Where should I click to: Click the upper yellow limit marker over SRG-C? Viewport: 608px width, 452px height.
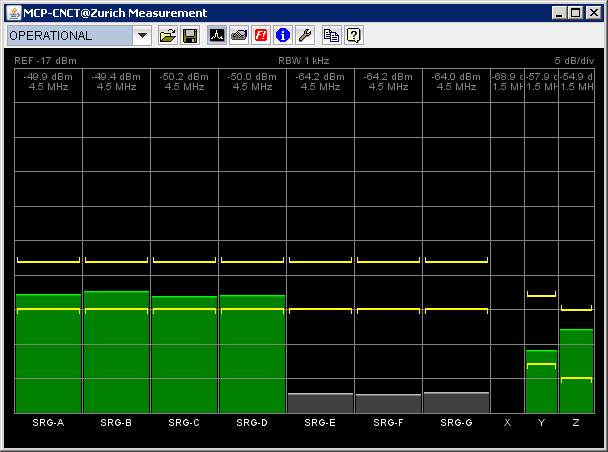(x=184, y=261)
